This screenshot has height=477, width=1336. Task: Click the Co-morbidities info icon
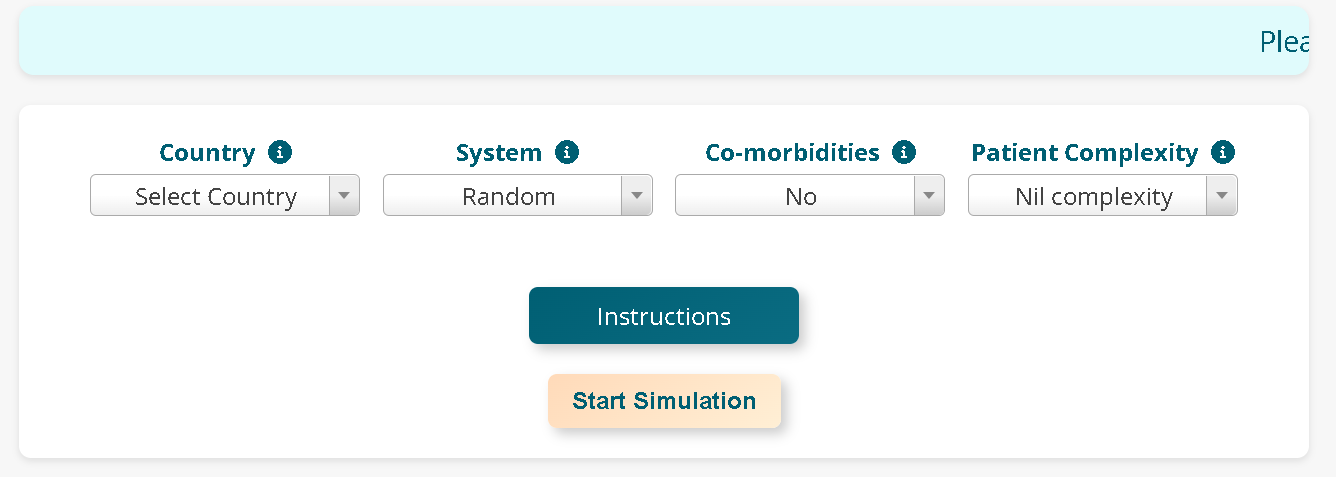tap(904, 152)
